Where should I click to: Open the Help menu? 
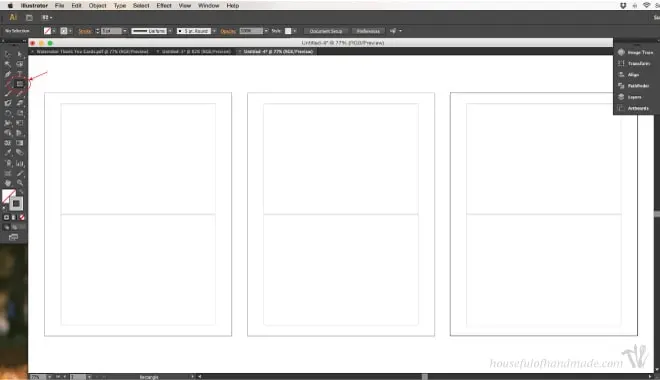232,5
